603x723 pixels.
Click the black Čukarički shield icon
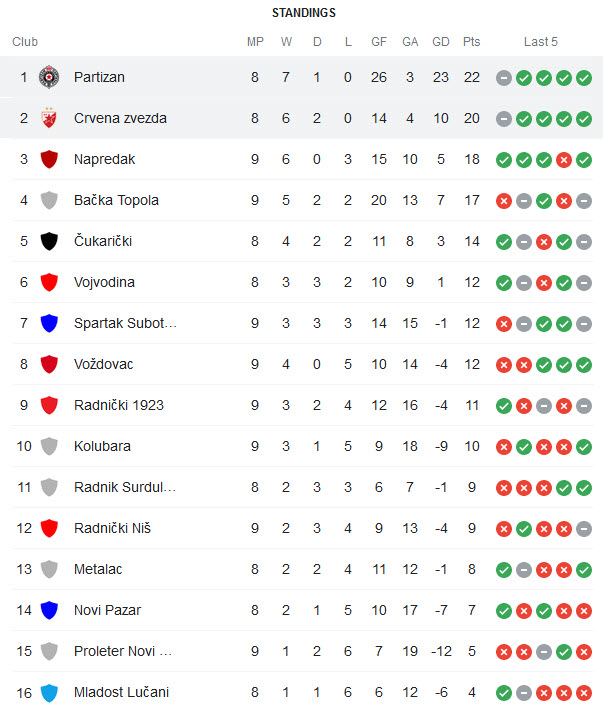(49, 241)
